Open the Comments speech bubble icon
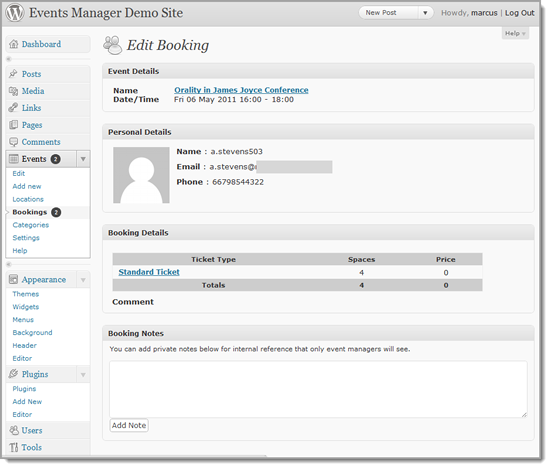This screenshot has width=546, height=464. [13, 142]
